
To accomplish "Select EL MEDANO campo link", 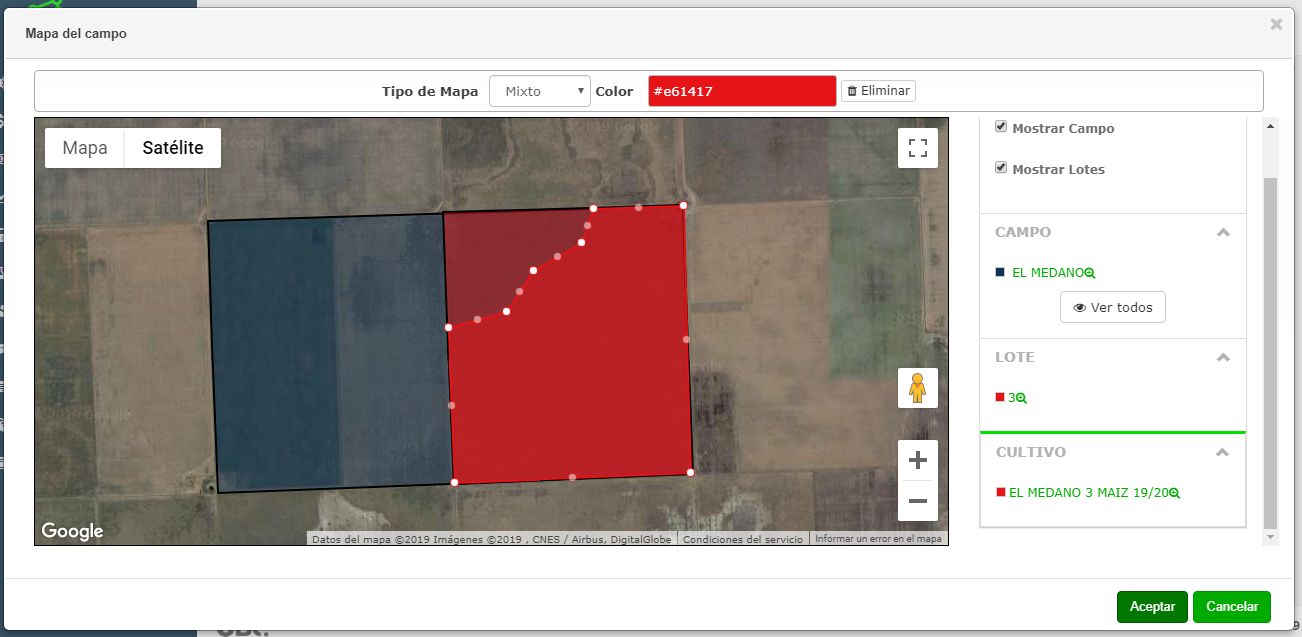I will tap(1048, 273).
